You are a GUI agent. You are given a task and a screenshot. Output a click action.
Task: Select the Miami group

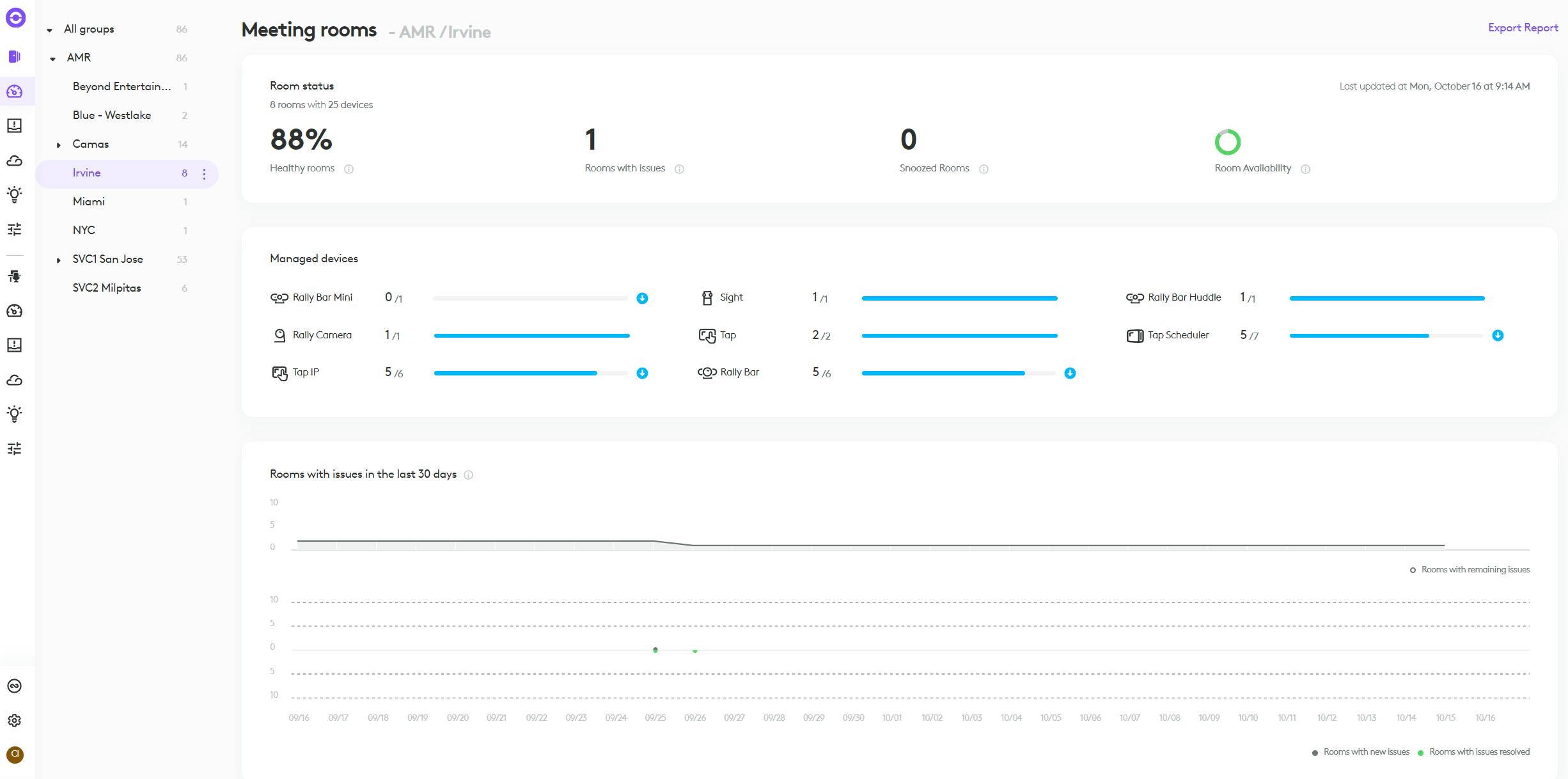89,201
